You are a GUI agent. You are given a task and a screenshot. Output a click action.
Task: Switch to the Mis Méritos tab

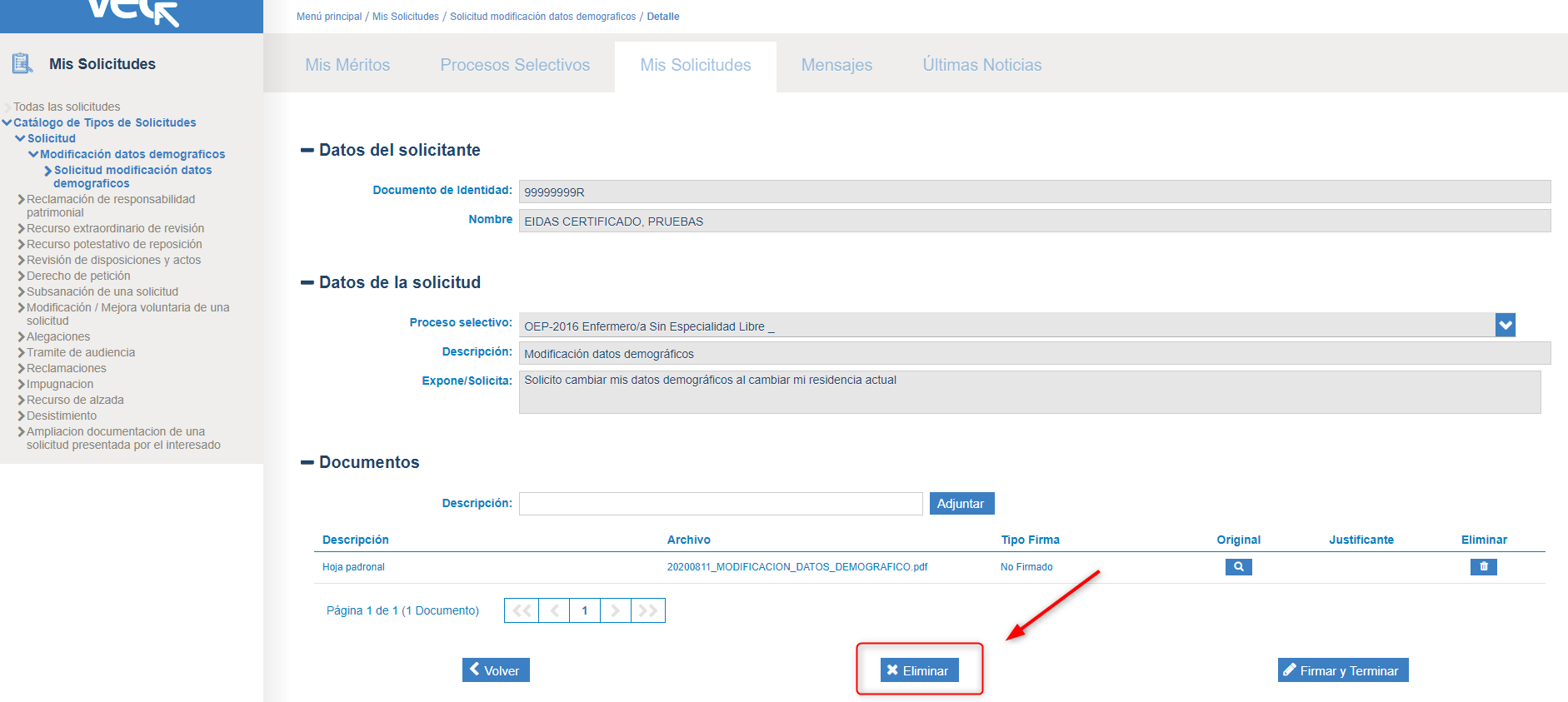(347, 65)
